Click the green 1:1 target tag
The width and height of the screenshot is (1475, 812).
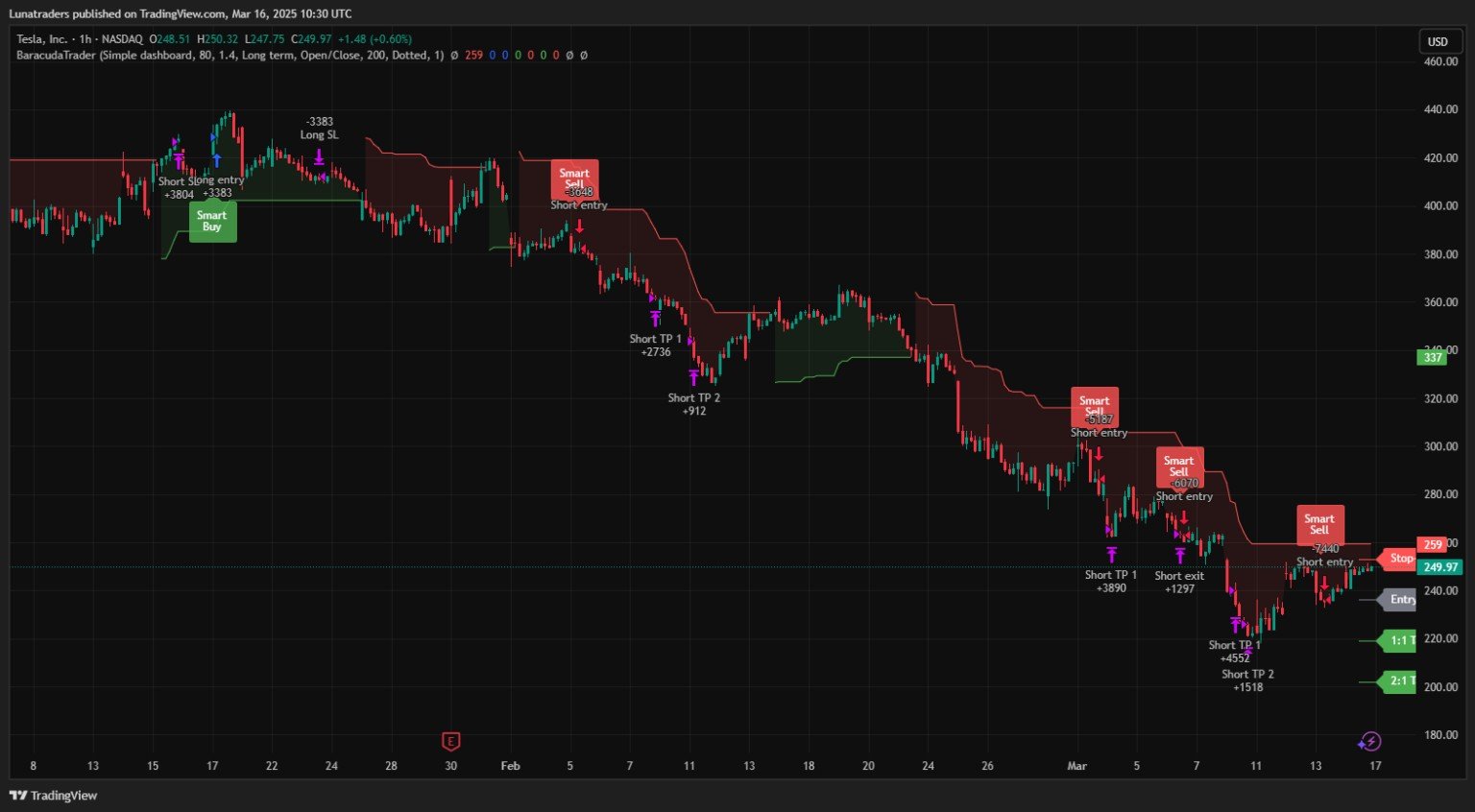1397,640
